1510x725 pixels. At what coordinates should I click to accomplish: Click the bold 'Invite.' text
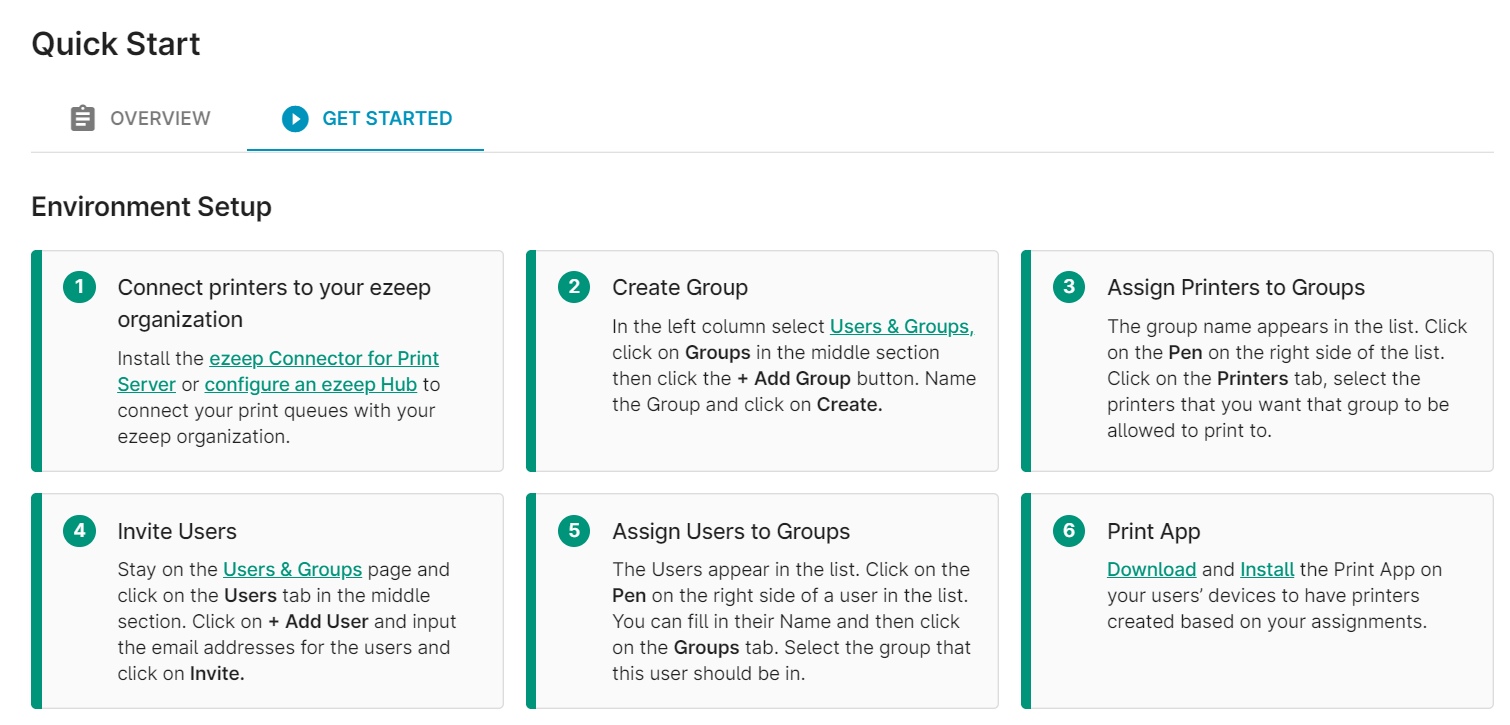(217, 673)
